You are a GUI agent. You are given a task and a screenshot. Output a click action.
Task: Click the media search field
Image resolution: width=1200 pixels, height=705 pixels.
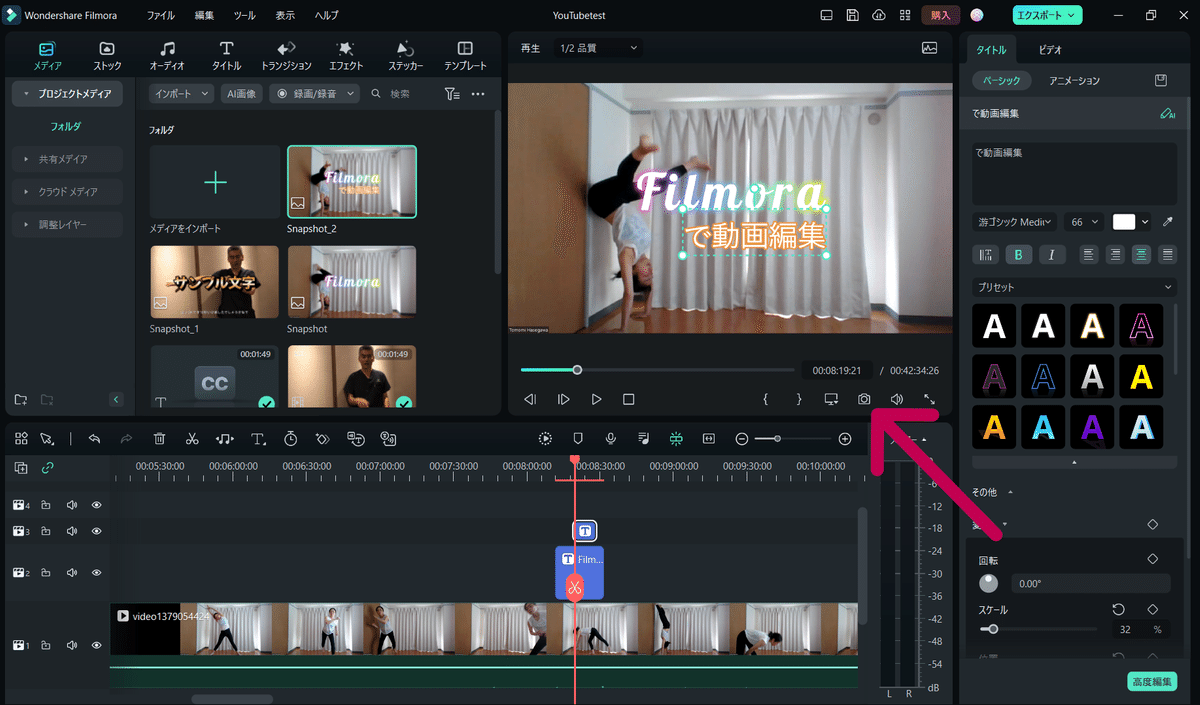(400, 93)
